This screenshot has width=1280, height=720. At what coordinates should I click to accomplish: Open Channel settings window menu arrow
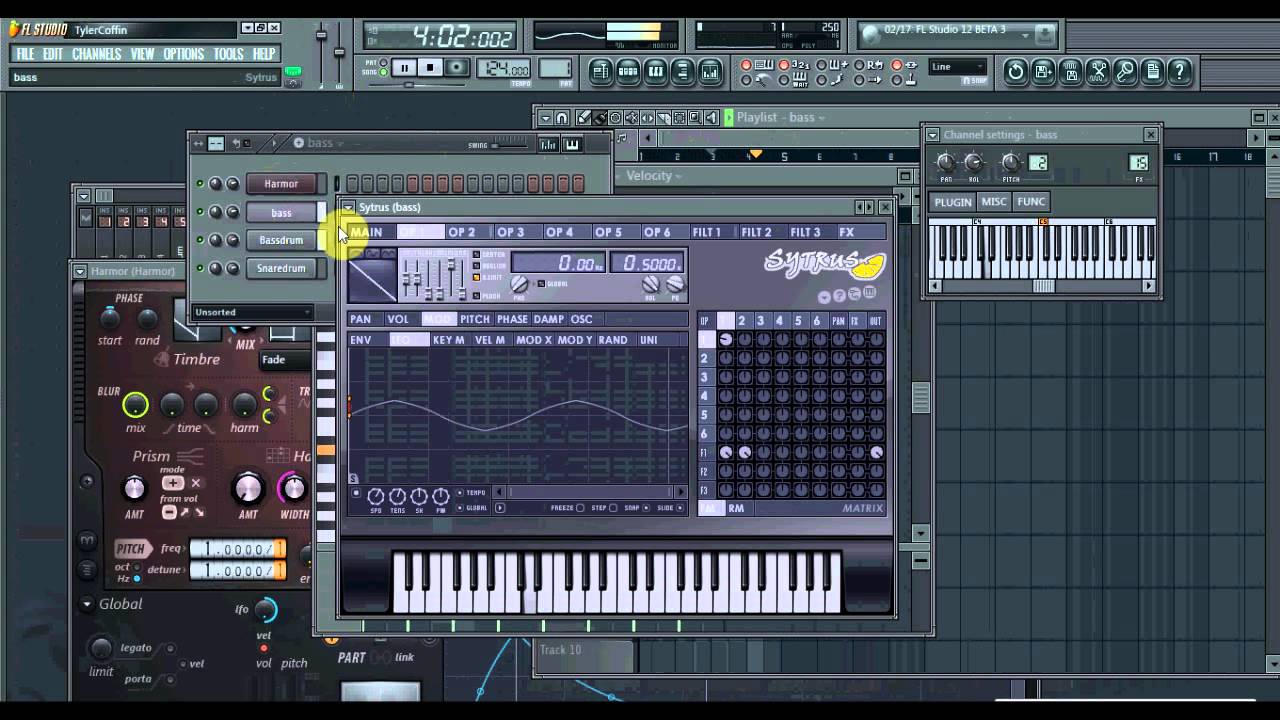click(x=932, y=135)
